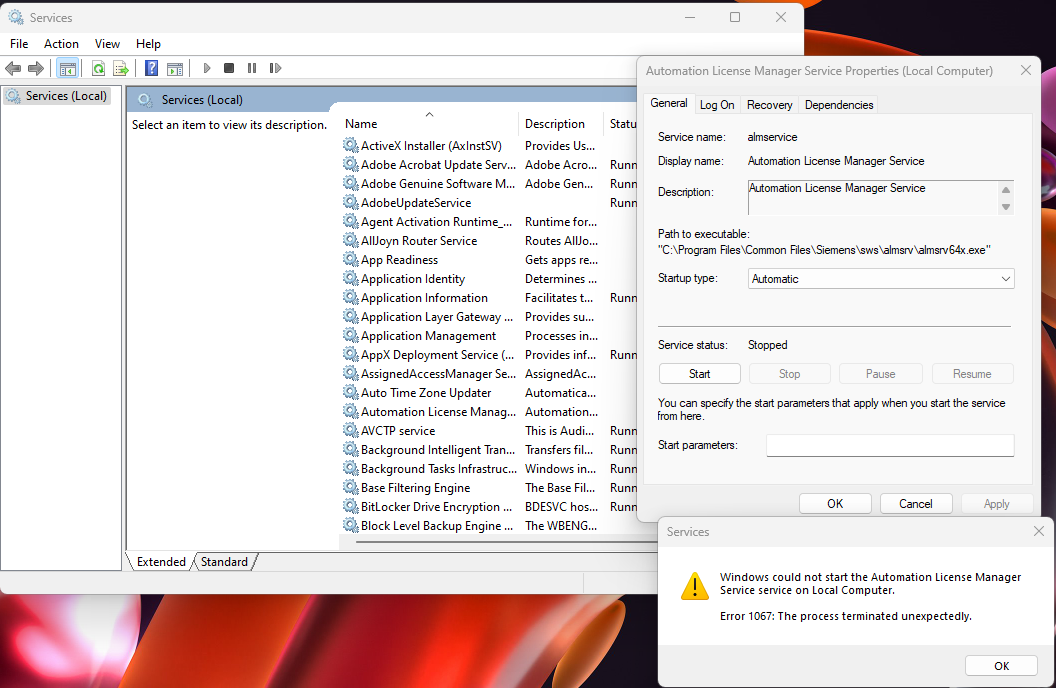
Task: Click the Stop Service square icon
Action: click(229, 68)
